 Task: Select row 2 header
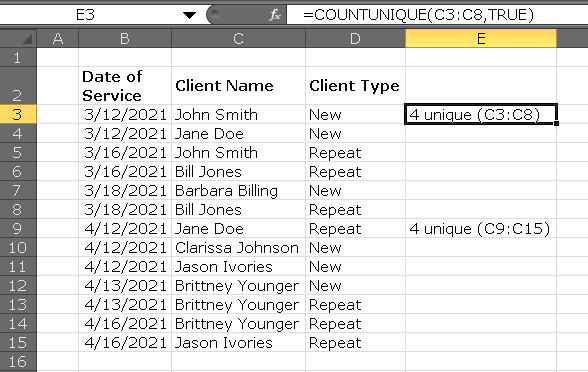tap(18, 86)
